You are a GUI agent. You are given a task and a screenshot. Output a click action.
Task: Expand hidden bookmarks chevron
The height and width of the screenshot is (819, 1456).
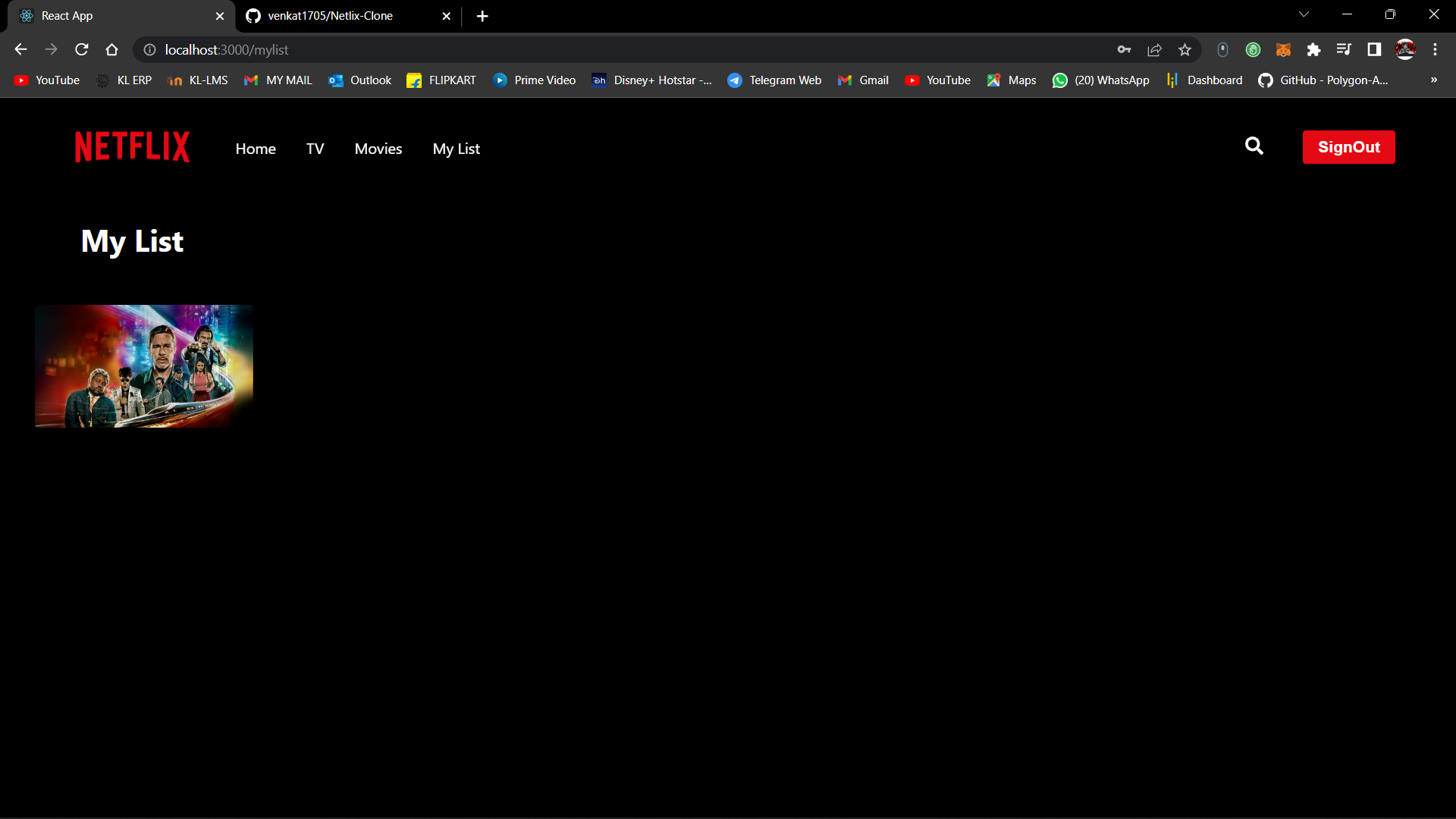(x=1434, y=80)
